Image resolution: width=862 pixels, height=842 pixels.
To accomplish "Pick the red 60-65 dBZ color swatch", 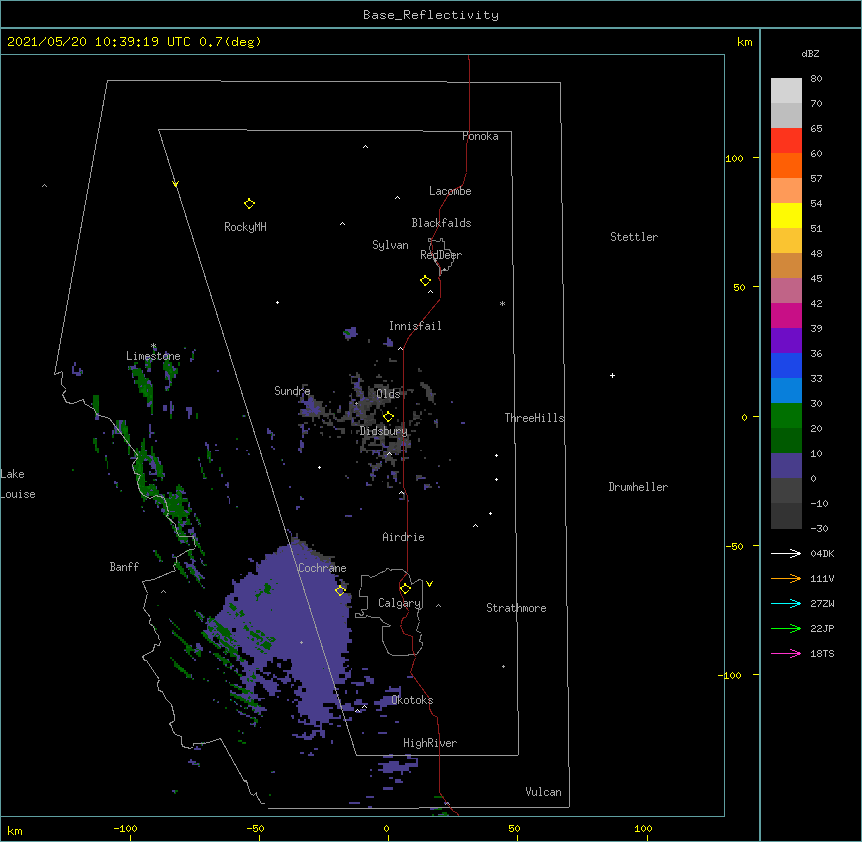I will [786, 140].
